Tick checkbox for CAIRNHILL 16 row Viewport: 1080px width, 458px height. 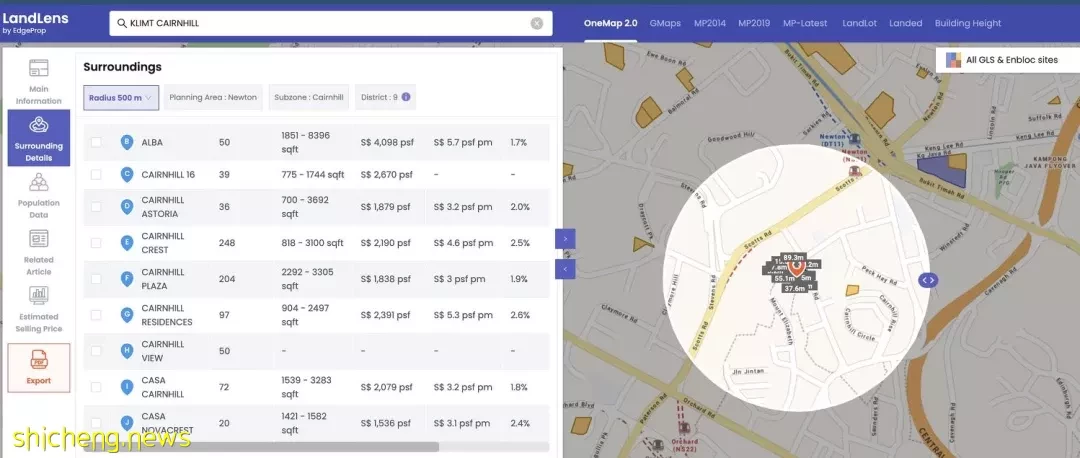[x=96, y=175]
